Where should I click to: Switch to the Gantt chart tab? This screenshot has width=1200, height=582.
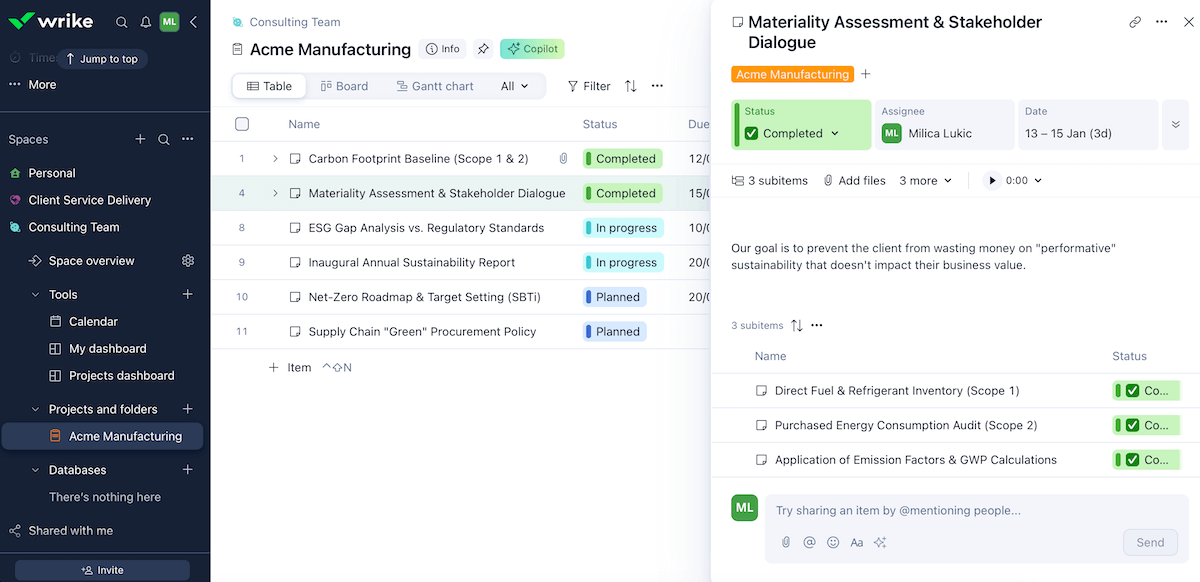coord(435,86)
